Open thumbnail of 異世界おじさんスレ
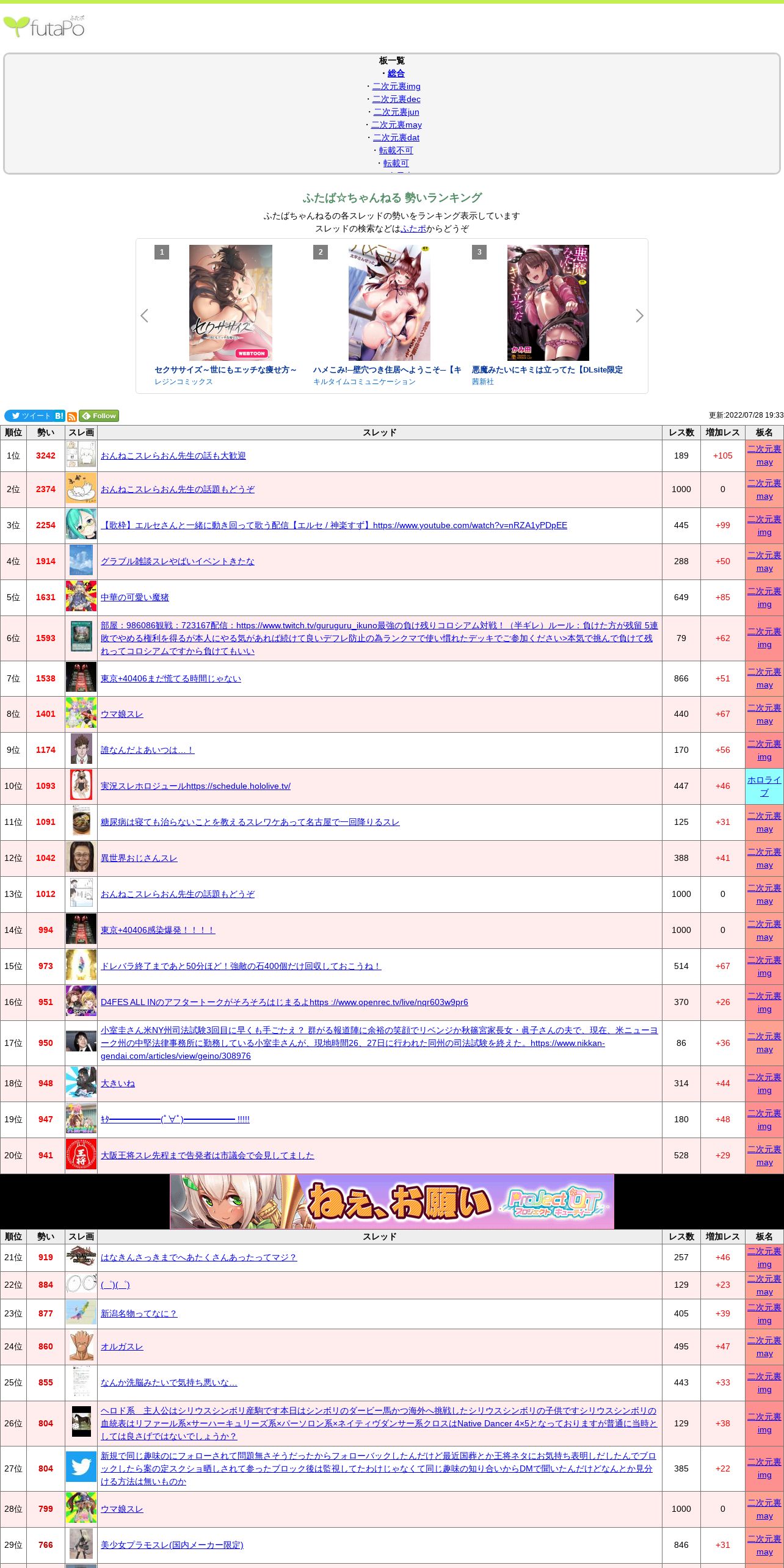The height and width of the screenshot is (1568, 784). tap(81, 858)
